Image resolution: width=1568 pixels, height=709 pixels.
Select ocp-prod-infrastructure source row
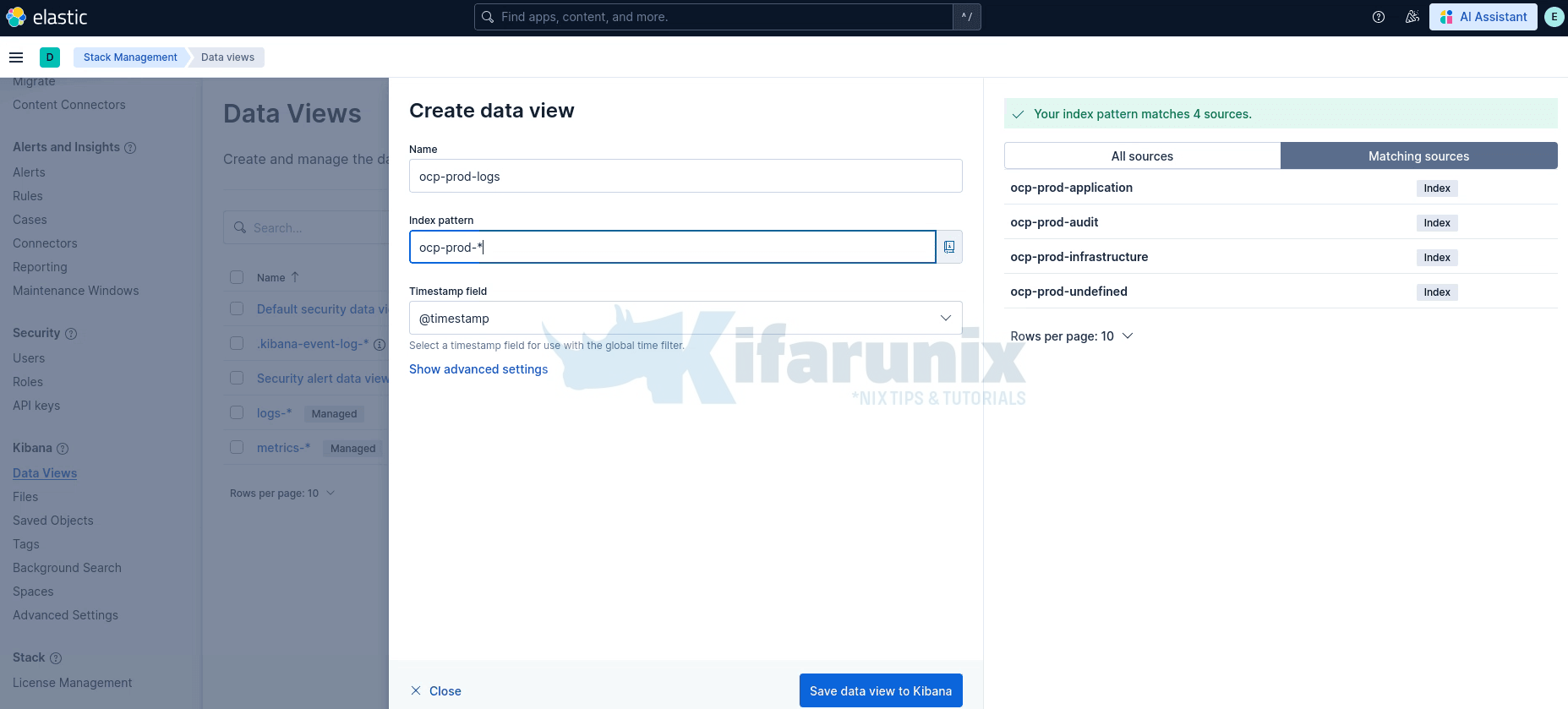[1281, 257]
